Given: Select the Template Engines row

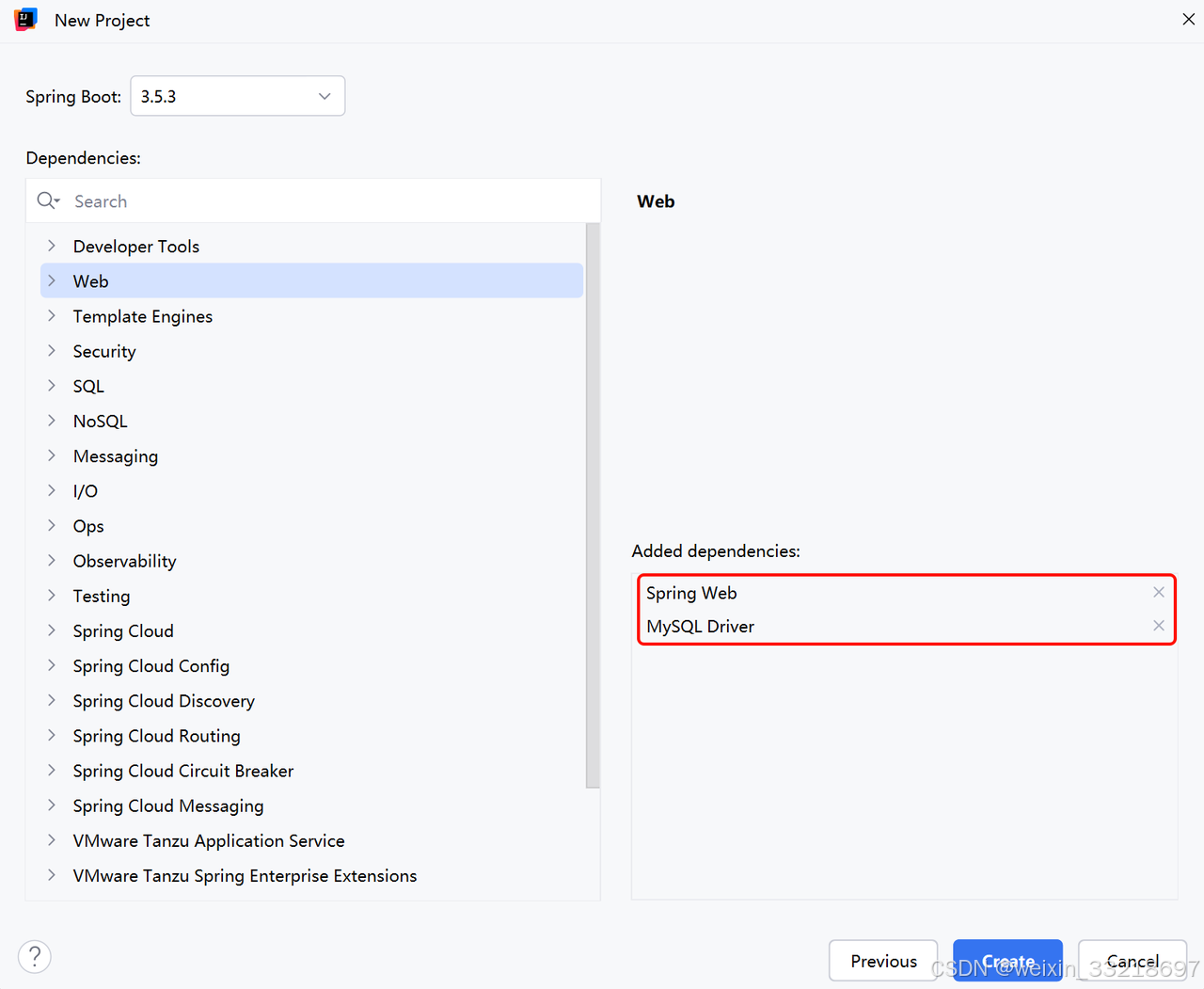Looking at the screenshot, I should pyautogui.click(x=311, y=316).
